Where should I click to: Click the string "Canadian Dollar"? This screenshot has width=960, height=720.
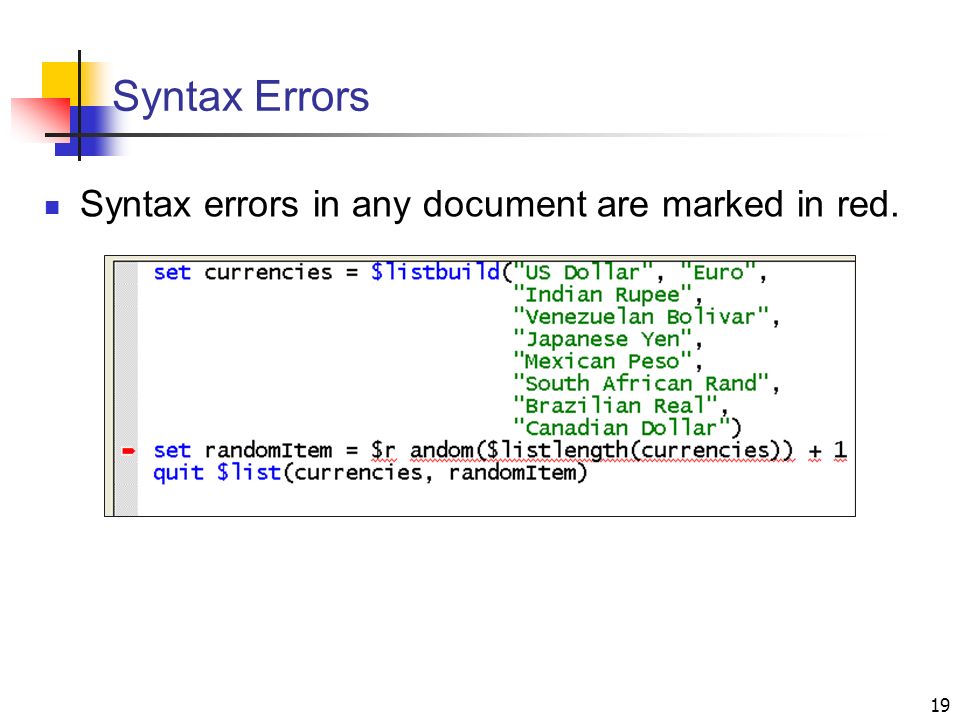[x=621, y=427]
